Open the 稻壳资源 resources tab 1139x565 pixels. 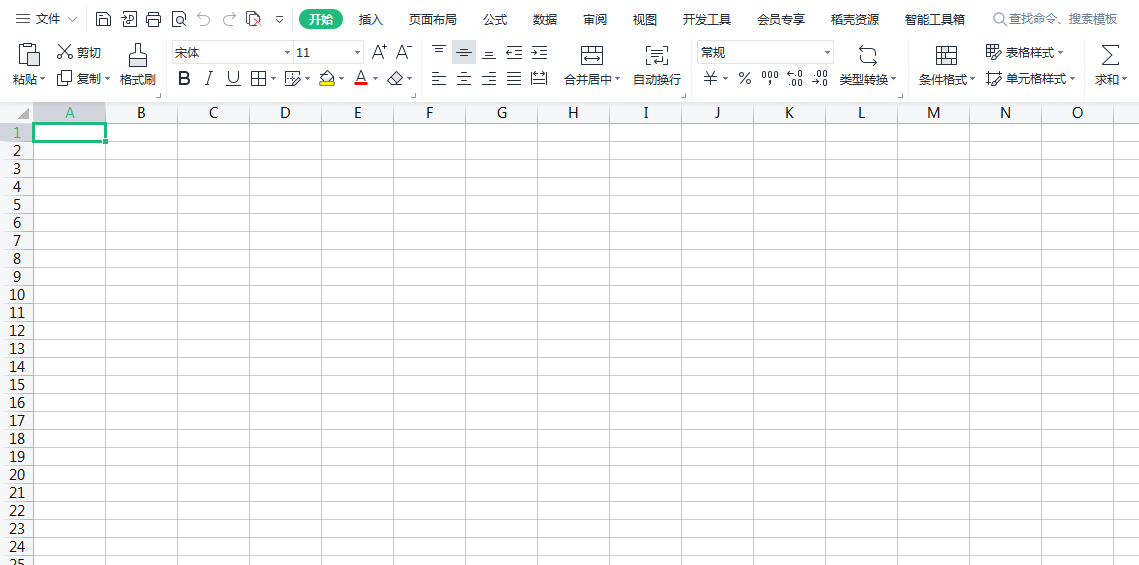(x=854, y=20)
